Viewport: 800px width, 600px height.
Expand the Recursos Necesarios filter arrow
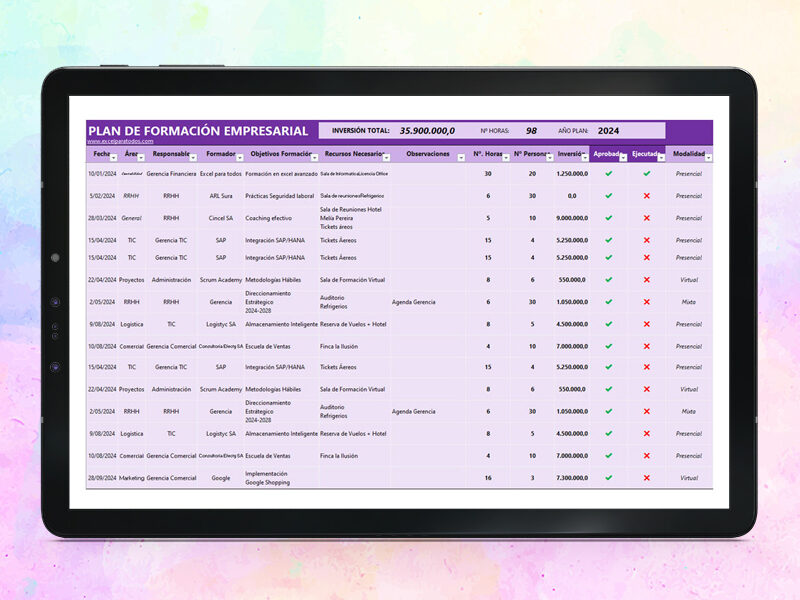[x=386, y=158]
